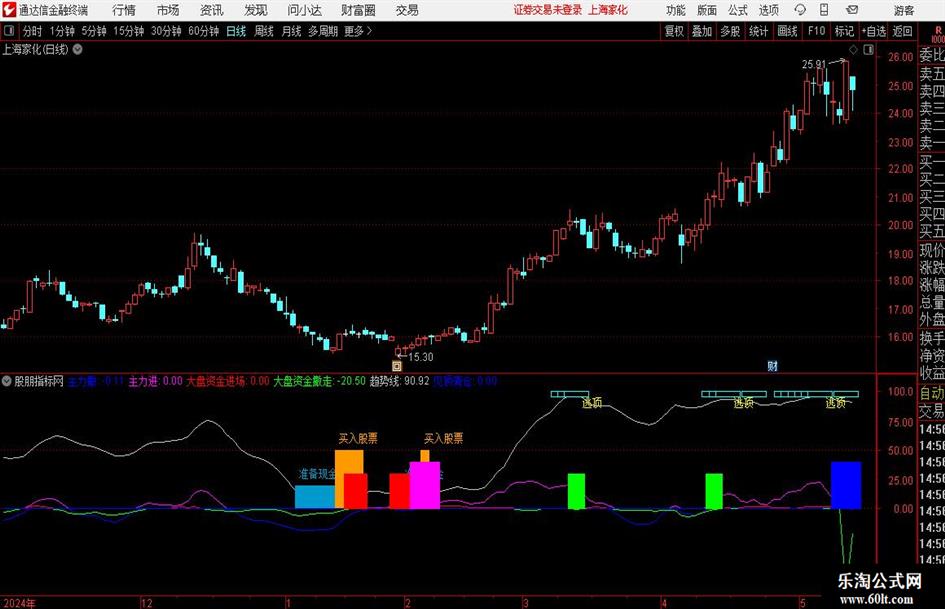The width and height of the screenshot is (945, 609).
Task: Open the 发现 menu
Action: click(256, 10)
